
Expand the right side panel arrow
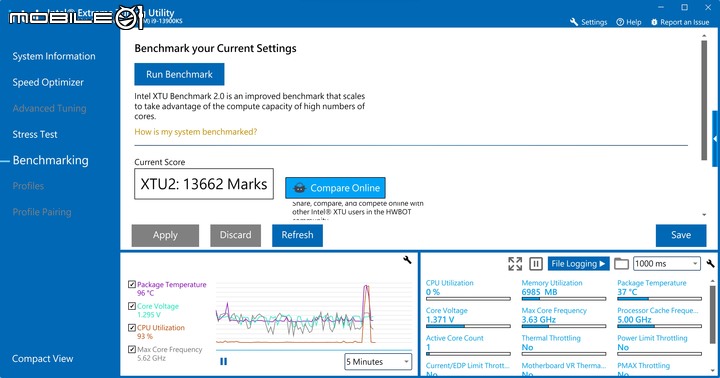(715, 138)
